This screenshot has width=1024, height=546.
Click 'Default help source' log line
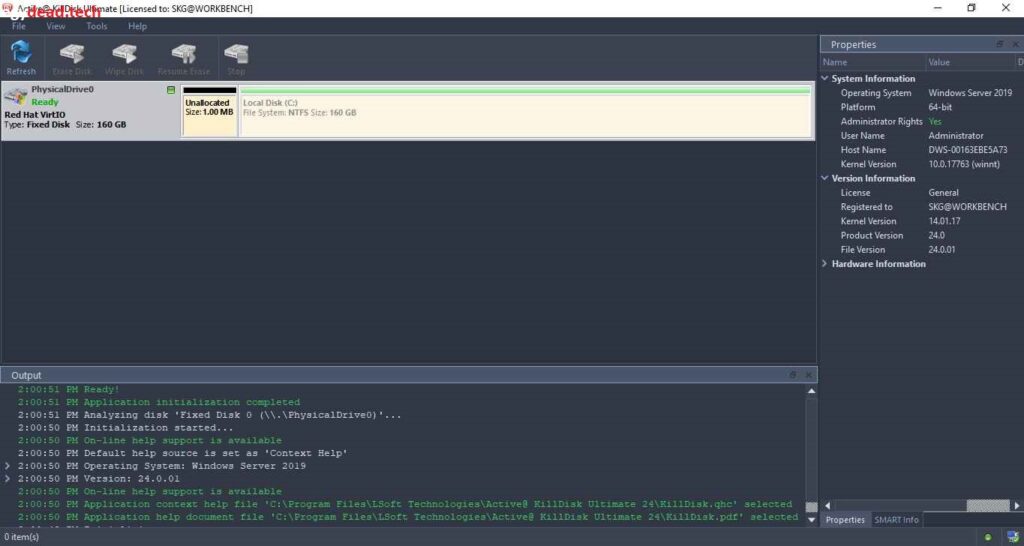tap(183, 453)
